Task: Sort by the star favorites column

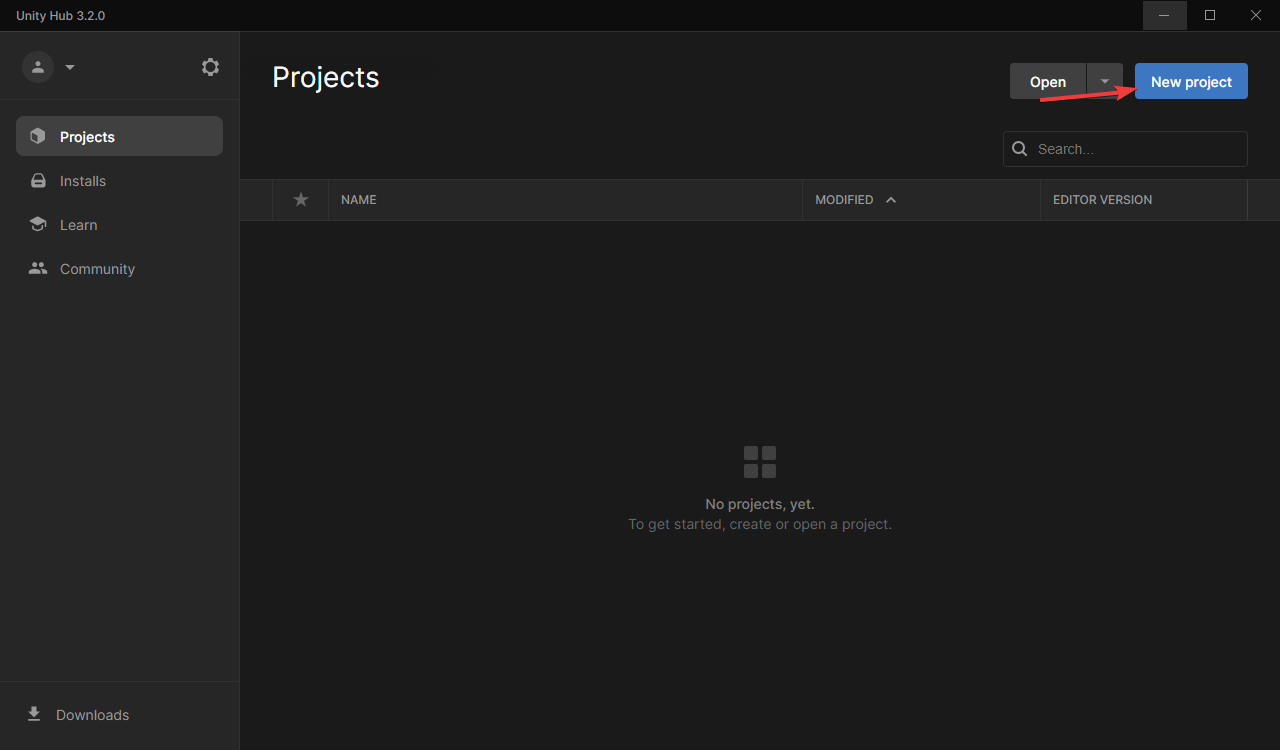Action: click(301, 200)
